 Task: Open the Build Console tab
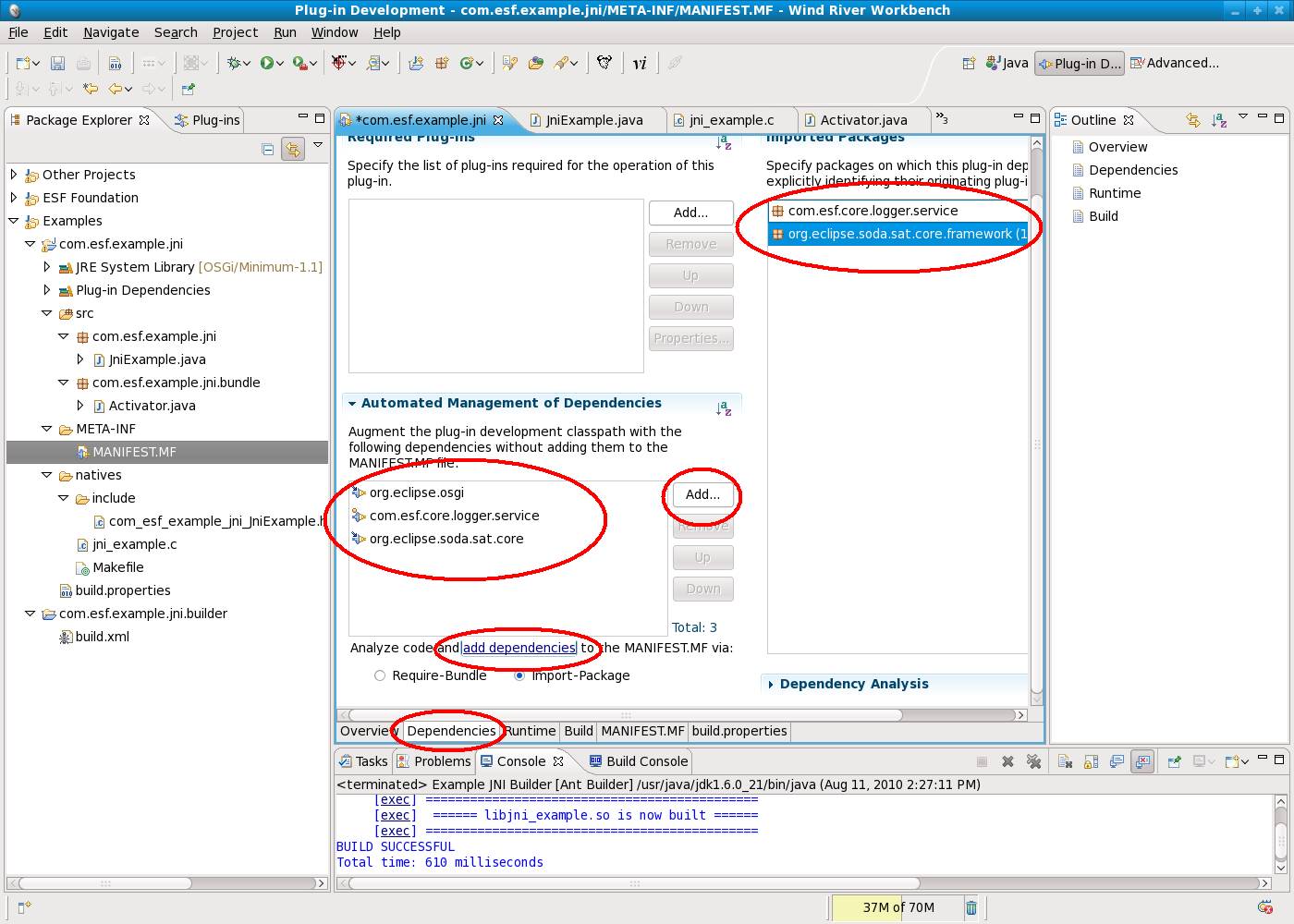pos(638,761)
